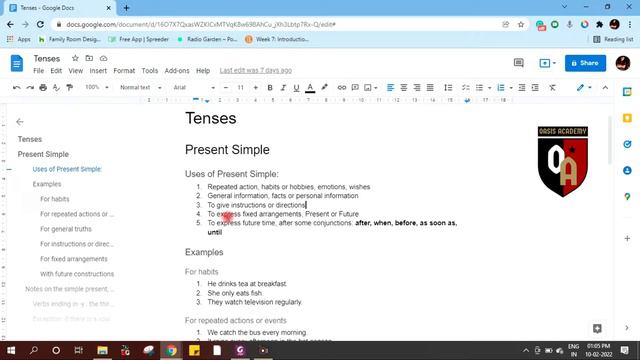Click the blue Share button
Image resolution: width=640 pixels, height=360 pixels.
click(x=585, y=63)
